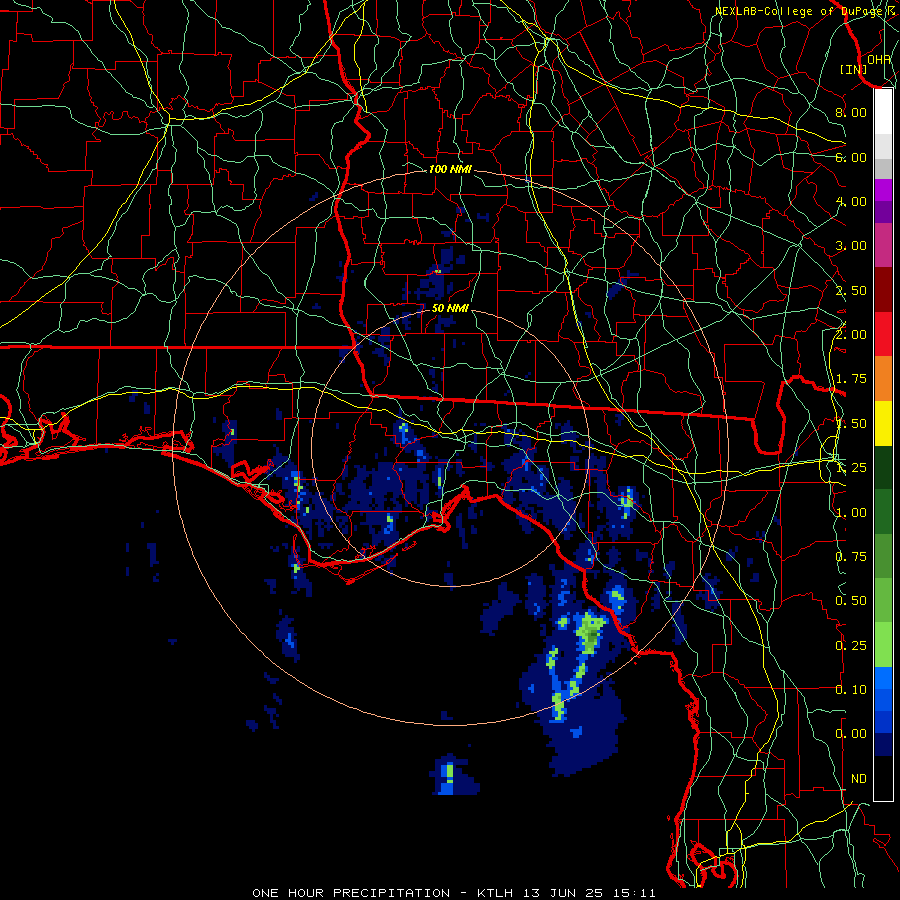900x900 pixels.
Task: Select the black ND swatch in legend
Action: point(883,778)
